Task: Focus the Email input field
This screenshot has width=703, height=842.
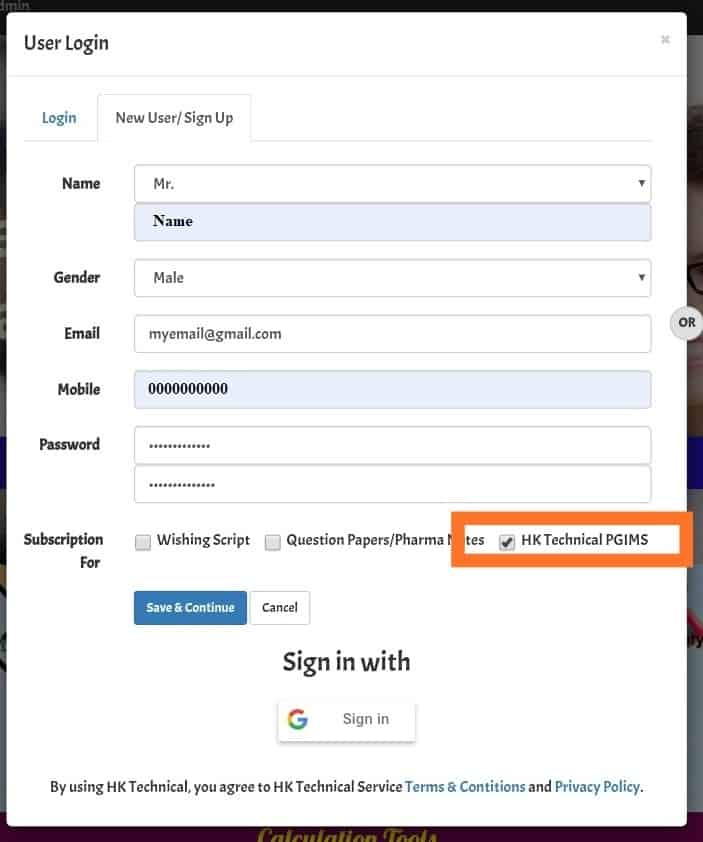Action: (x=393, y=333)
